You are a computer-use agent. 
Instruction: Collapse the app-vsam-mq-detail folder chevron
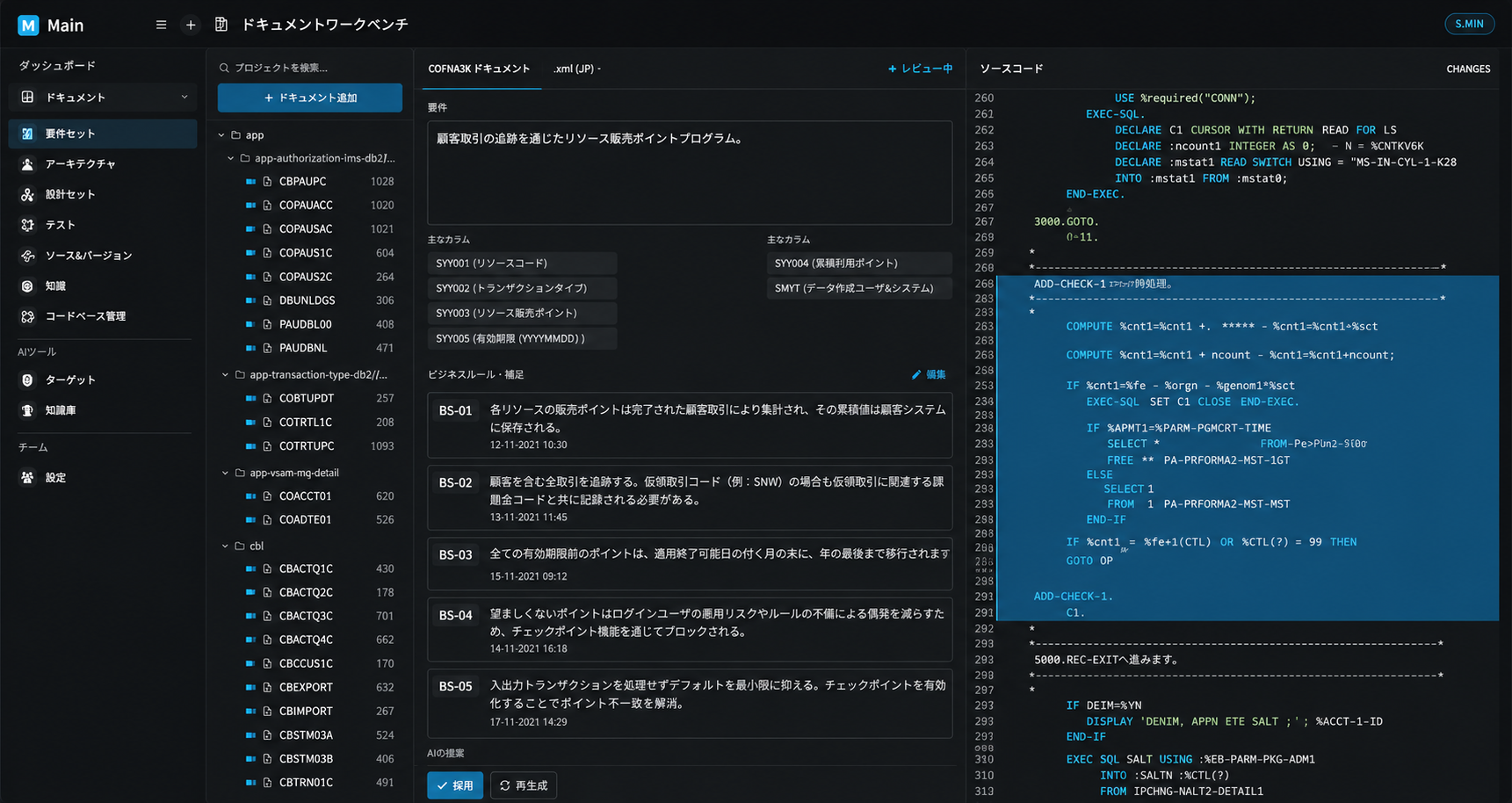pyautogui.click(x=225, y=473)
